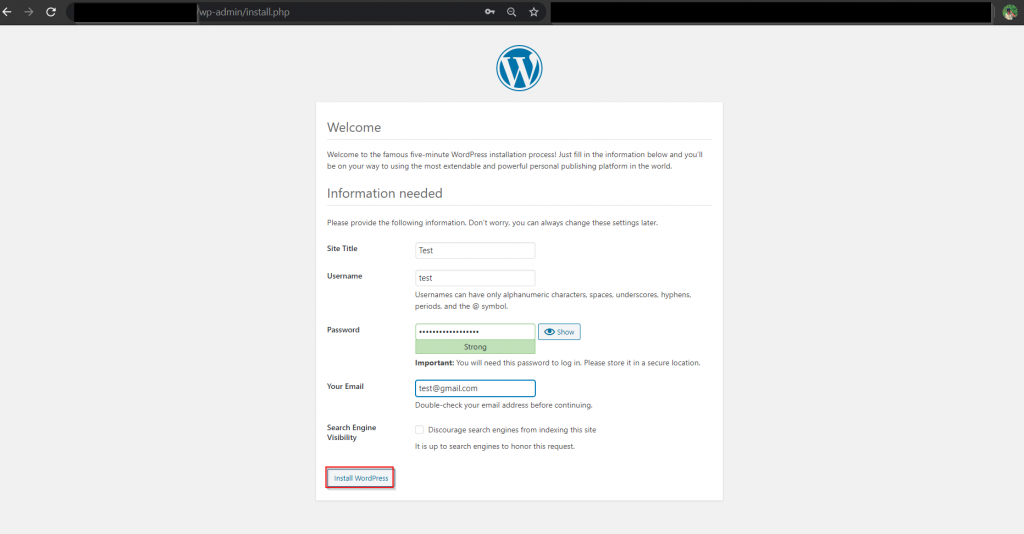The width and height of the screenshot is (1024, 534).
Task: Click the 'Double-check your email address' hint
Action: (504, 405)
